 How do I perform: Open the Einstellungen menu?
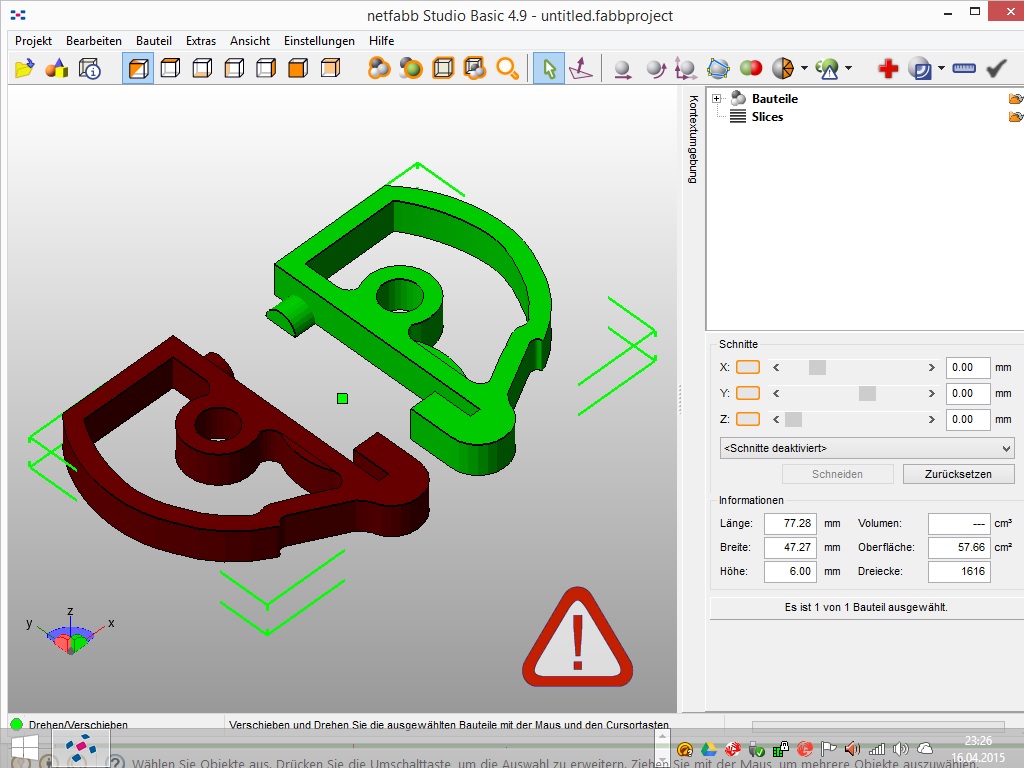click(319, 41)
